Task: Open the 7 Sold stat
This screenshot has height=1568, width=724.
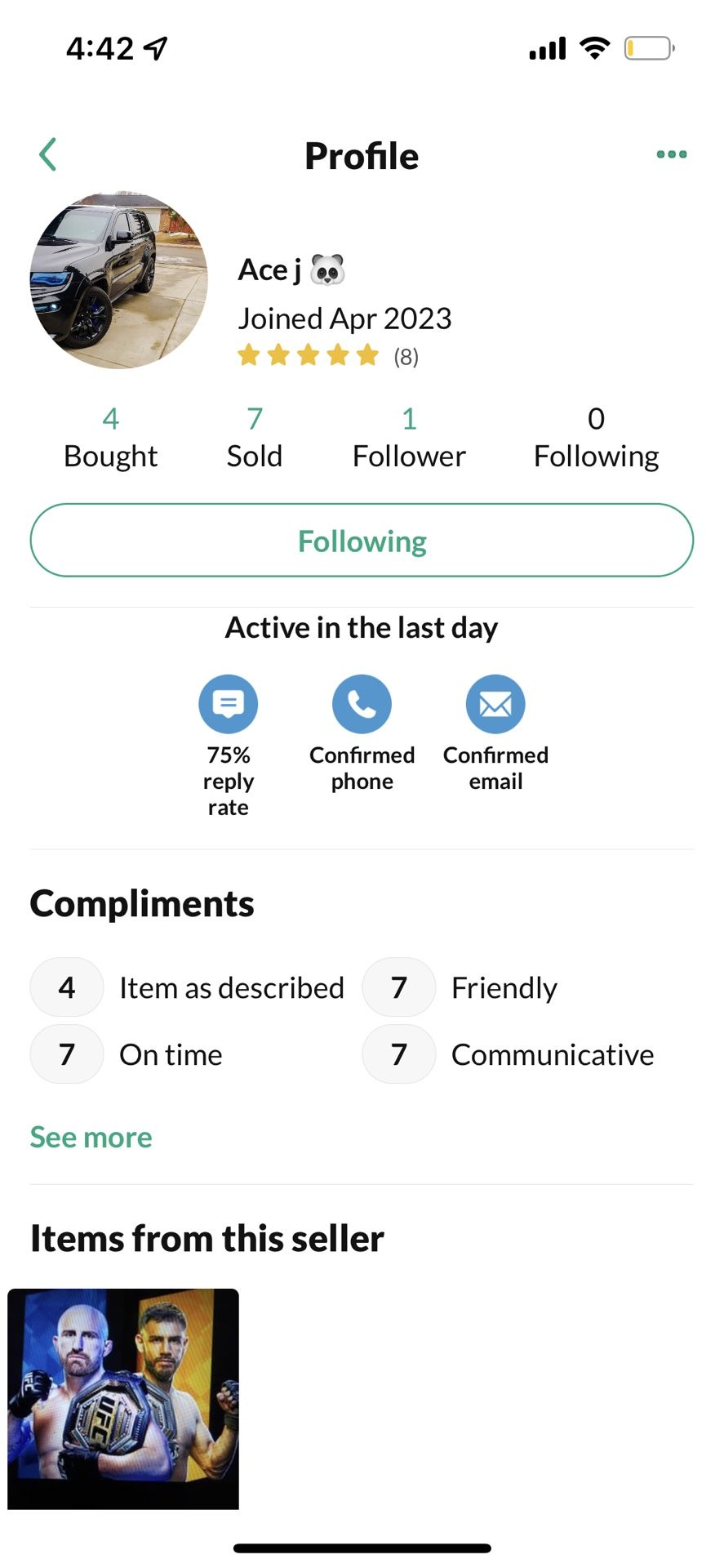Action: click(x=255, y=439)
